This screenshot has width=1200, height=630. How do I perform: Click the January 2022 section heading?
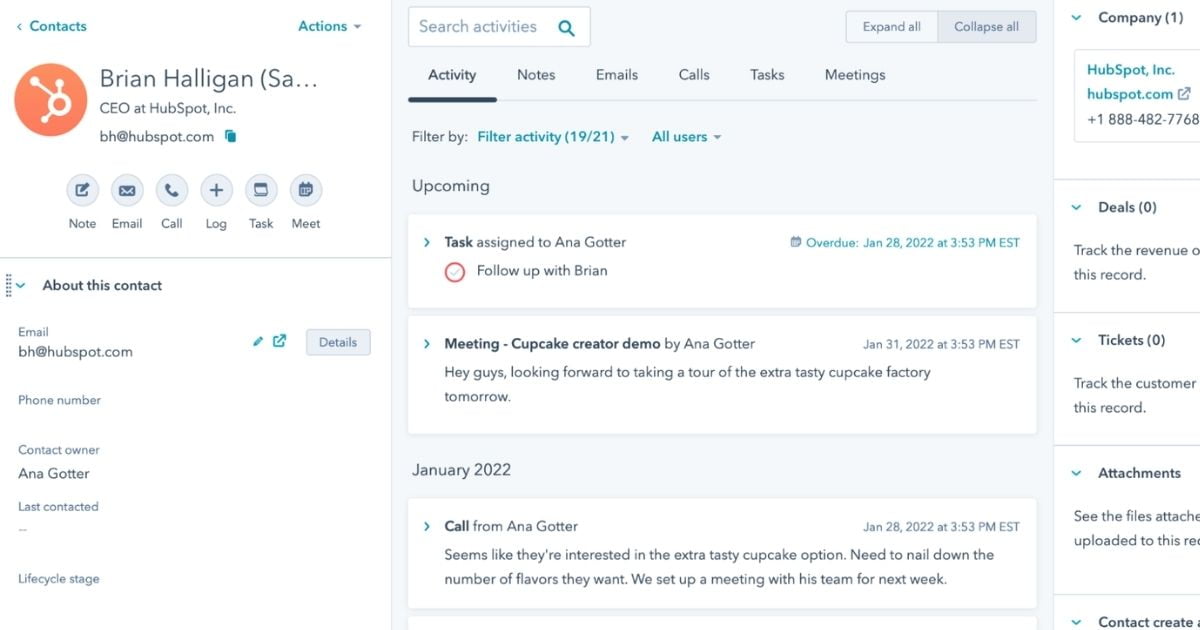462,470
